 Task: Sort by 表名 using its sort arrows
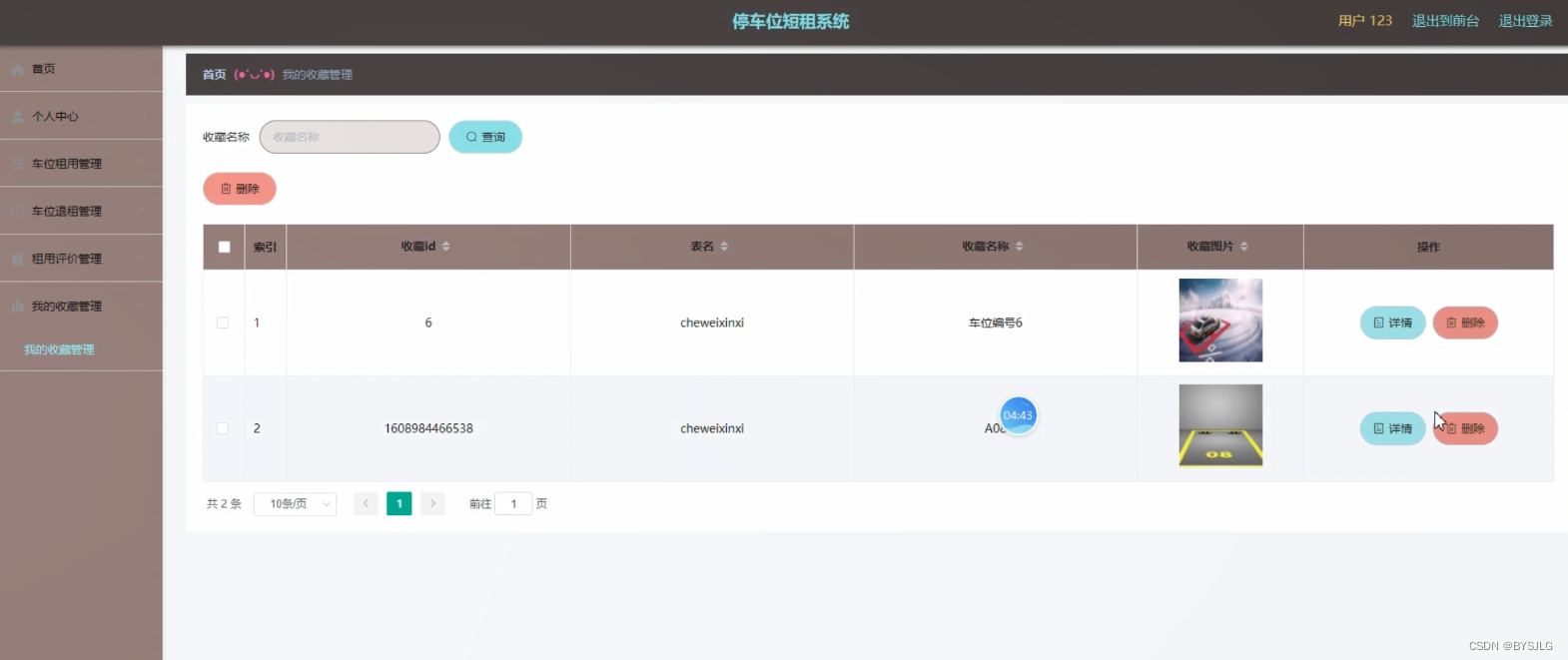pos(724,247)
